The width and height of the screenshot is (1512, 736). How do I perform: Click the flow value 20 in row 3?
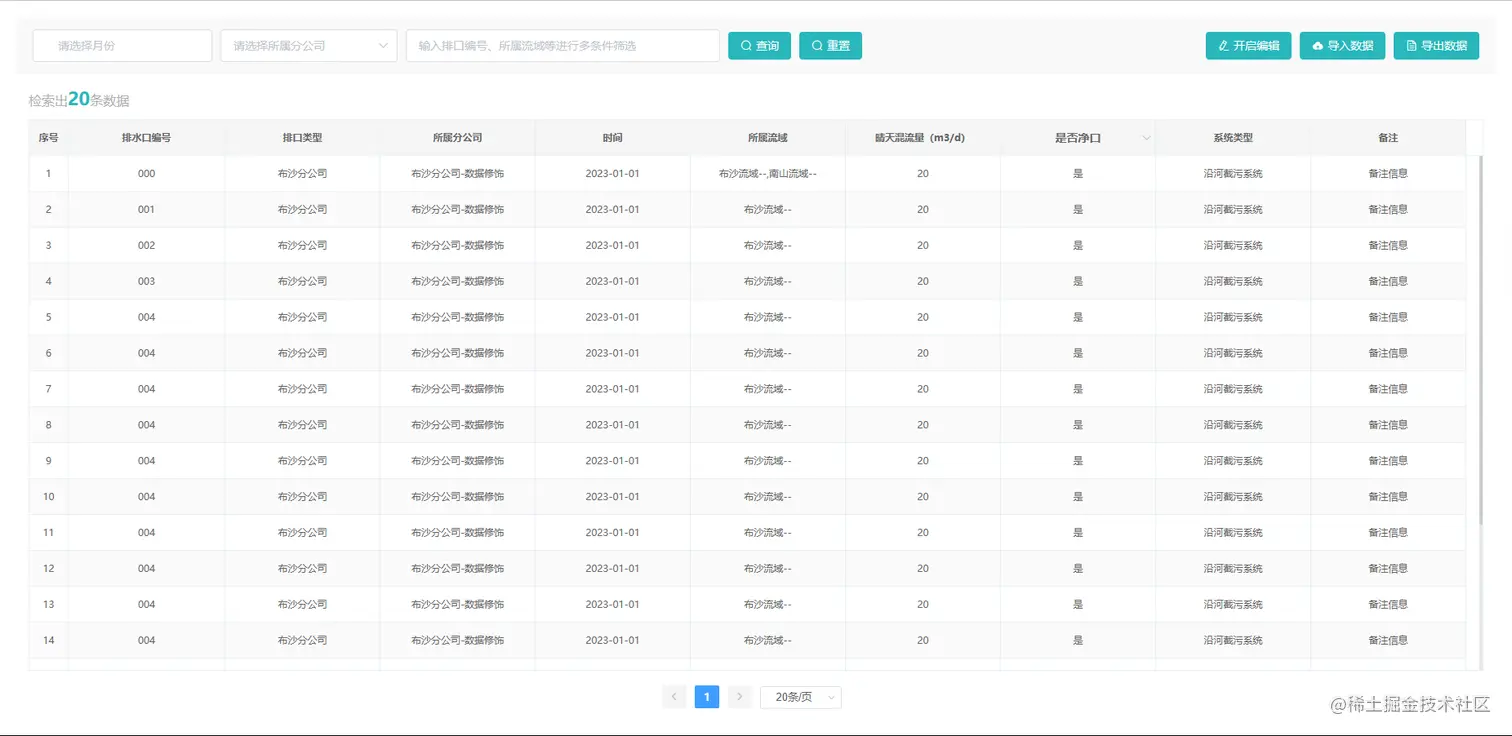pos(923,246)
